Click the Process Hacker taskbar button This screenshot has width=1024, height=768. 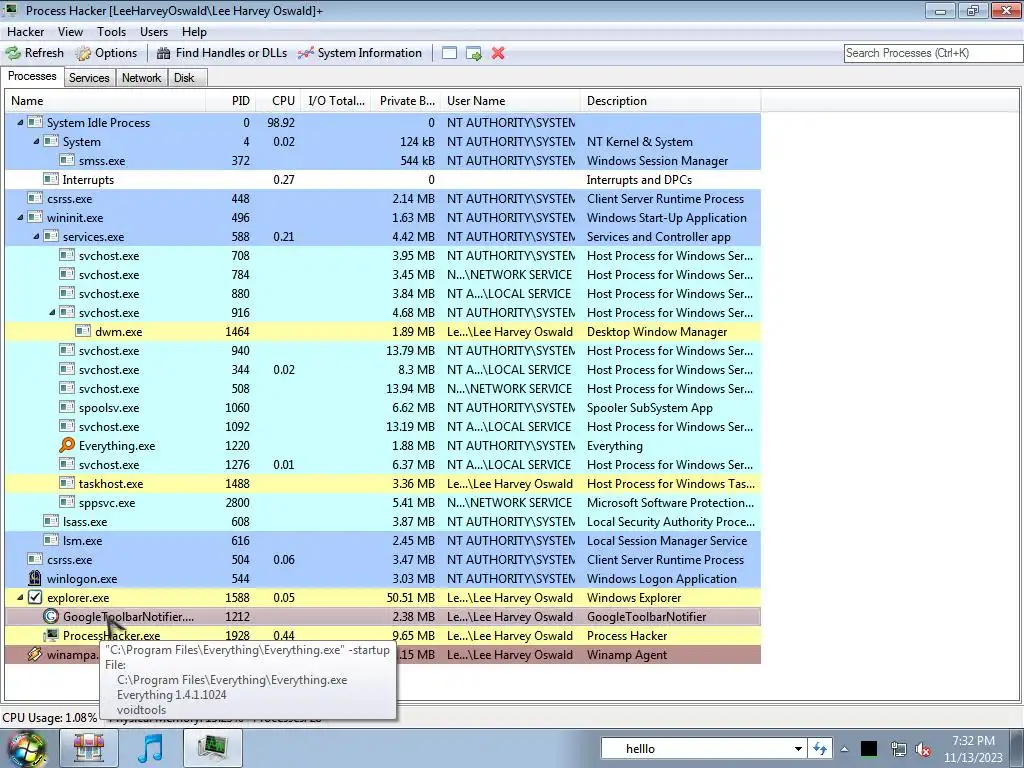213,748
